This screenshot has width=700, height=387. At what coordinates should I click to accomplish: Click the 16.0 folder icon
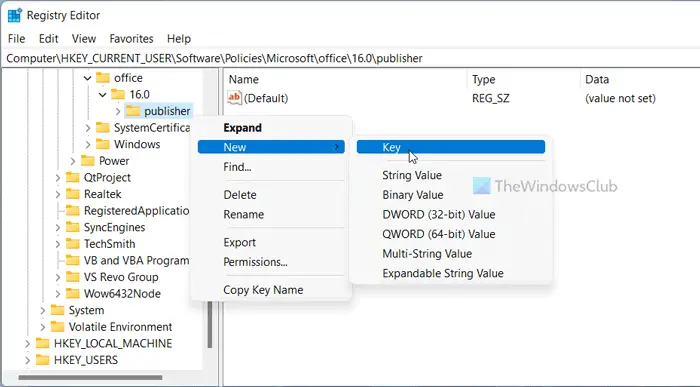(x=118, y=94)
